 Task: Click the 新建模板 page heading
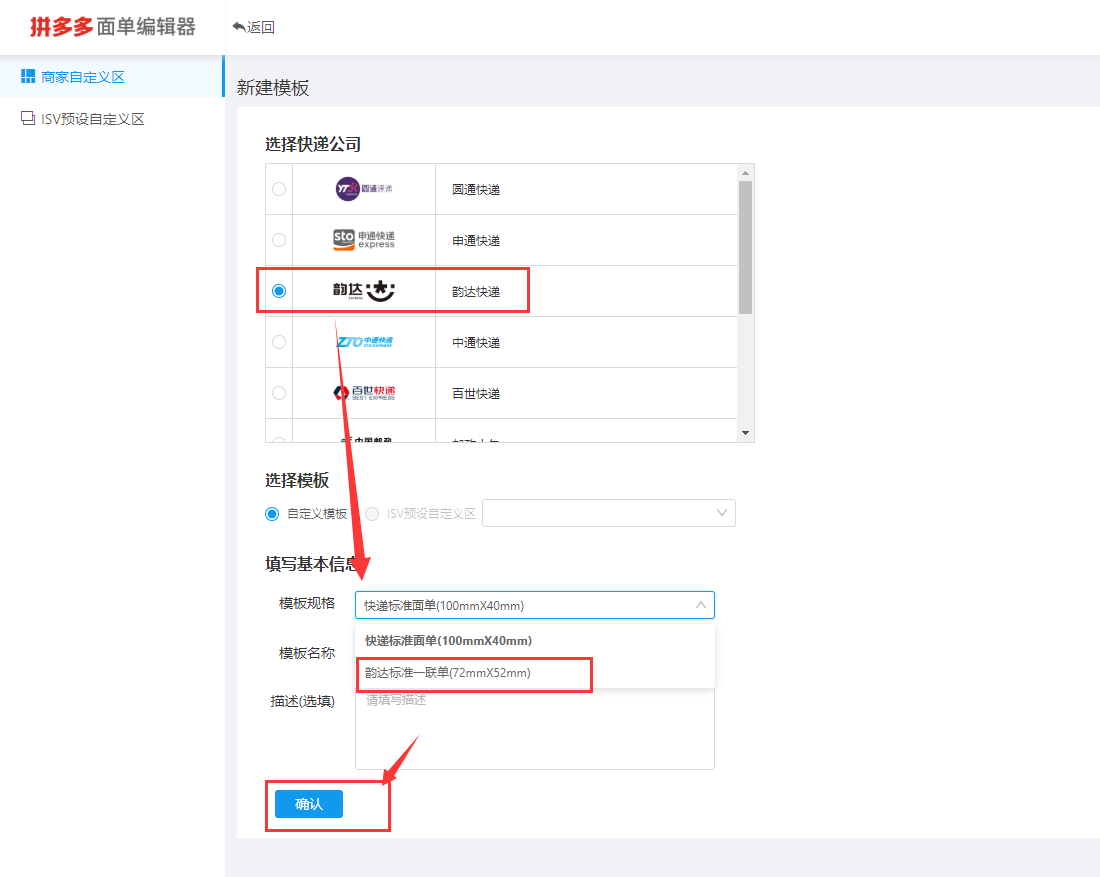[x=273, y=88]
